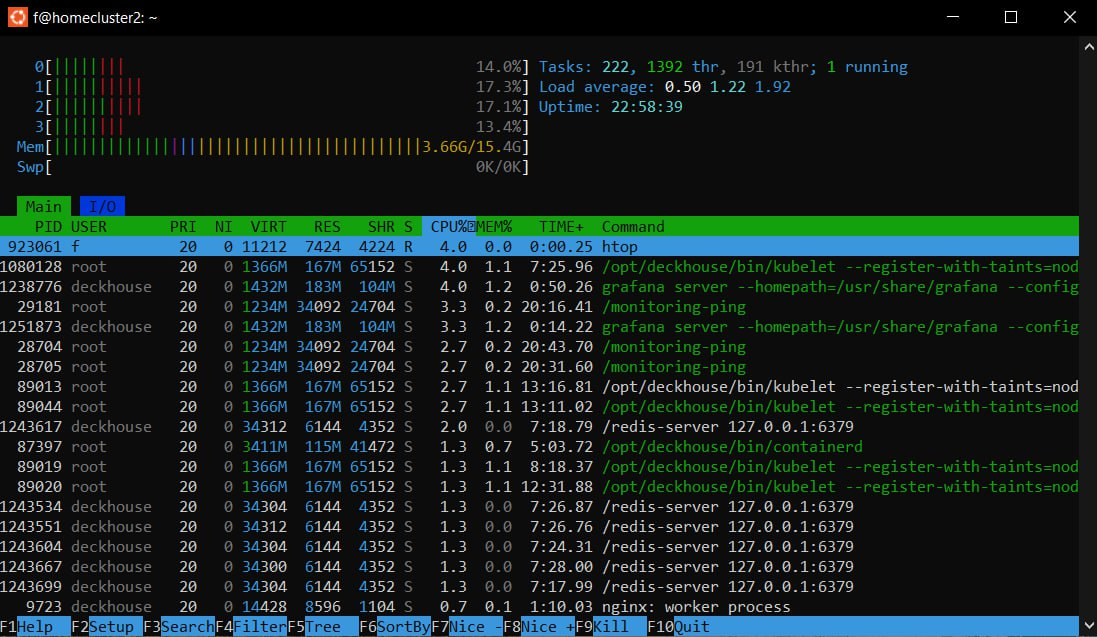Select grafana process PID 1238776
1097x637 pixels.
539,287
